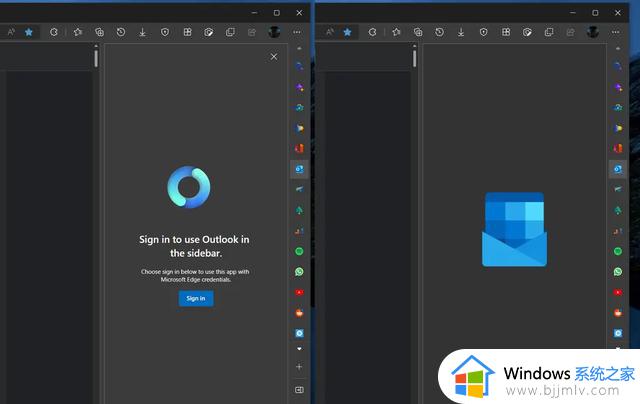Open Collections icon in right window toolbar
This screenshot has height=404, width=640.
click(x=418, y=32)
